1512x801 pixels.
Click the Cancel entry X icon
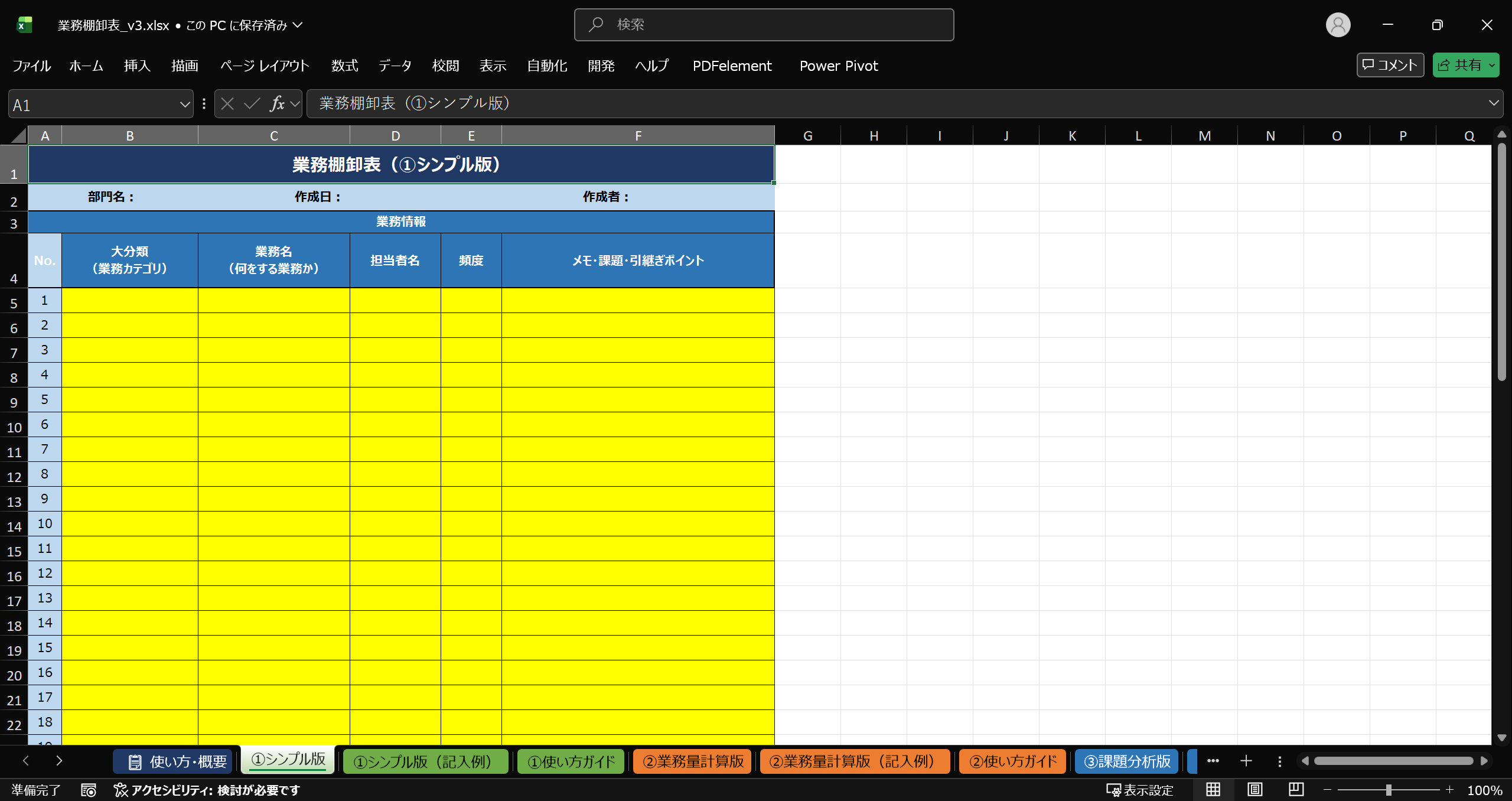coord(227,104)
